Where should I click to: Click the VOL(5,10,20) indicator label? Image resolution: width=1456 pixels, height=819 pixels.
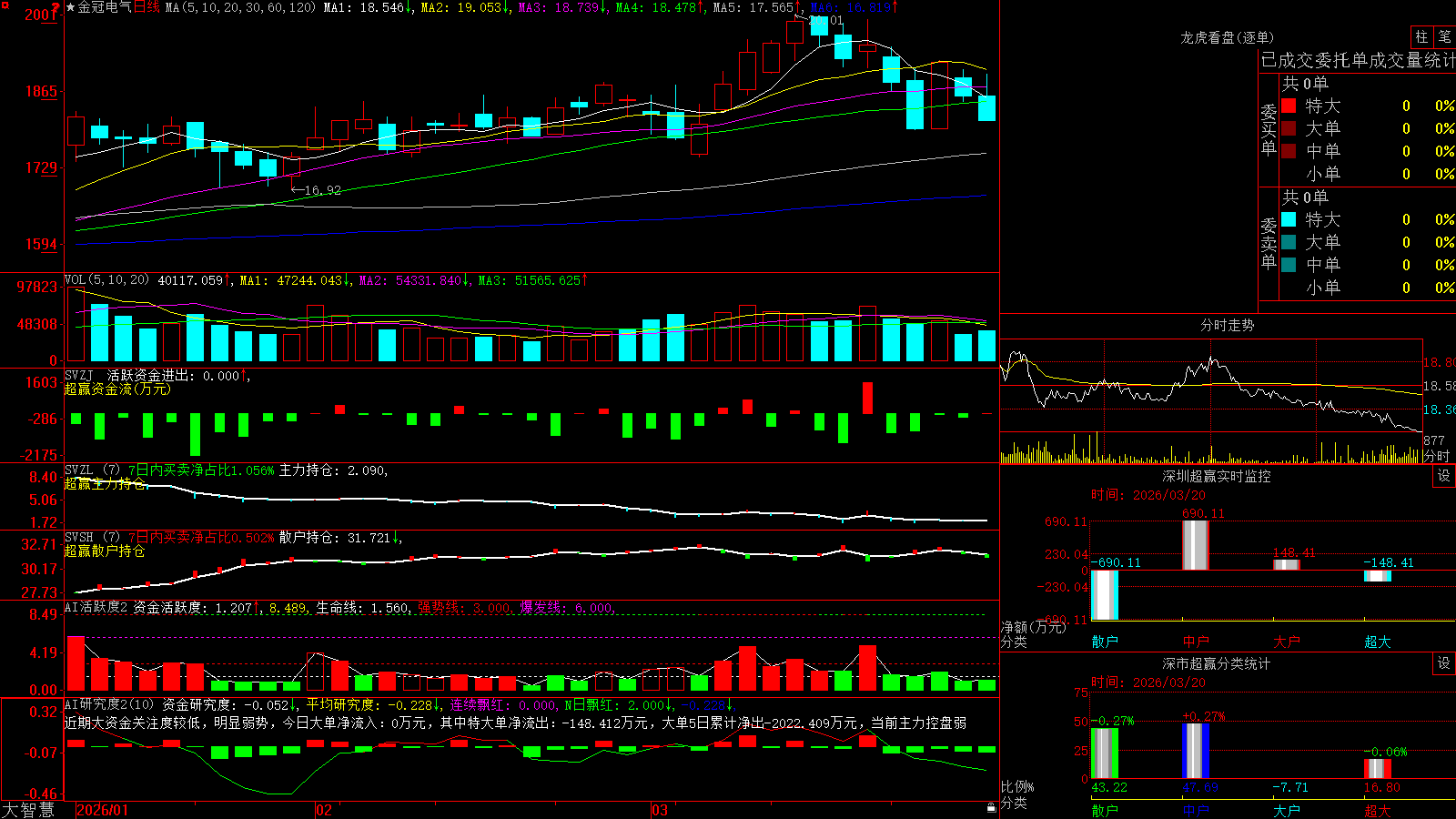pos(106,280)
